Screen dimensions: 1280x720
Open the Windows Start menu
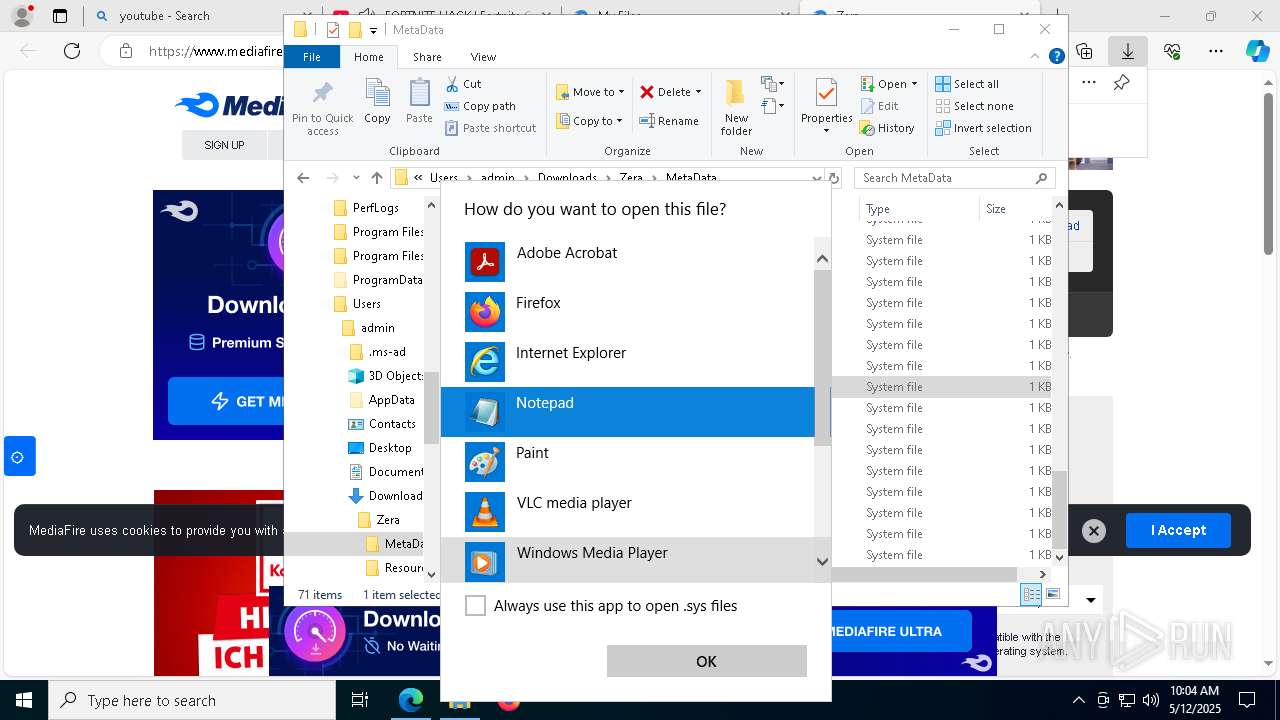[23, 700]
